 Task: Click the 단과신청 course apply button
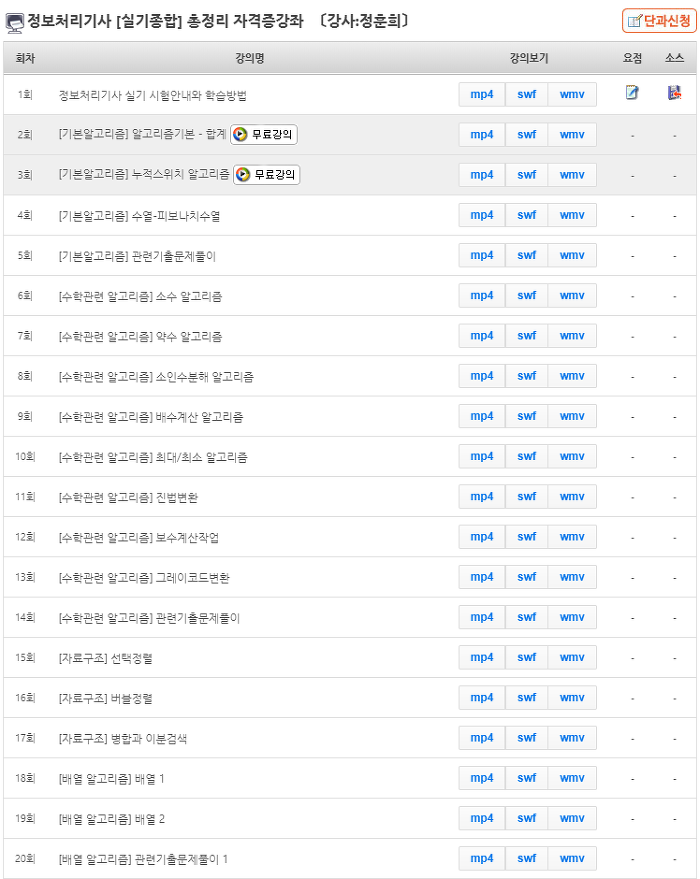(659, 21)
